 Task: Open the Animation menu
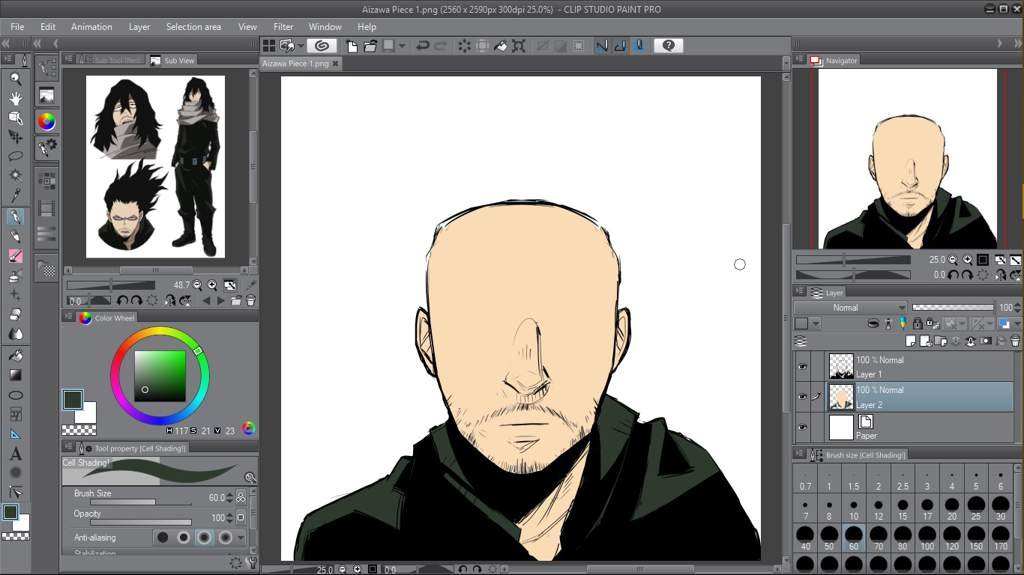point(91,27)
